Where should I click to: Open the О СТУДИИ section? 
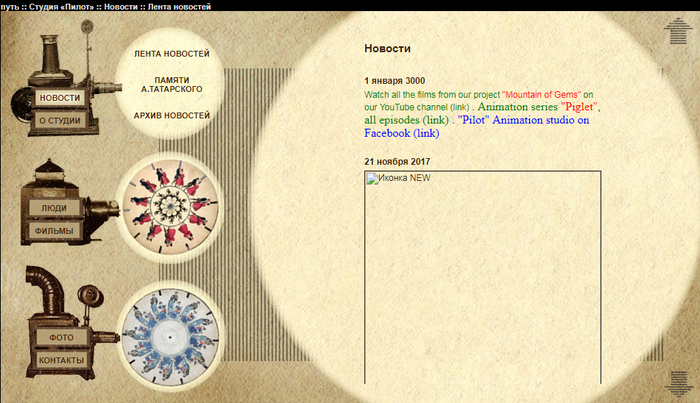click(60, 120)
